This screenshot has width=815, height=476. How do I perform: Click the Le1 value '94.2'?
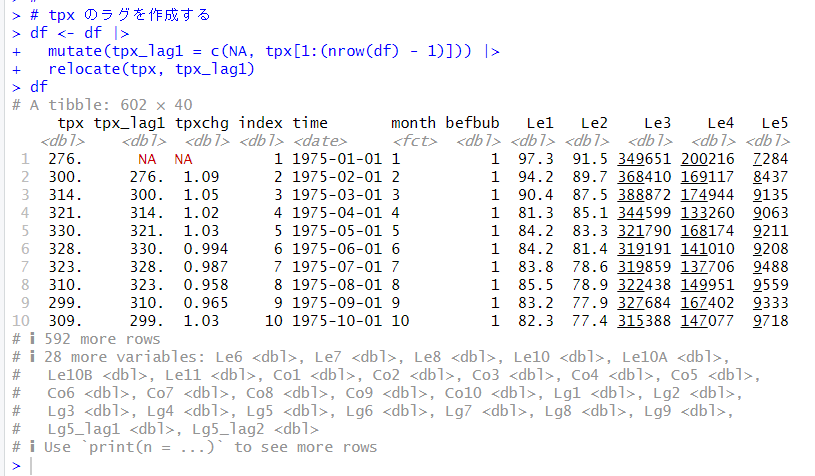(x=535, y=177)
